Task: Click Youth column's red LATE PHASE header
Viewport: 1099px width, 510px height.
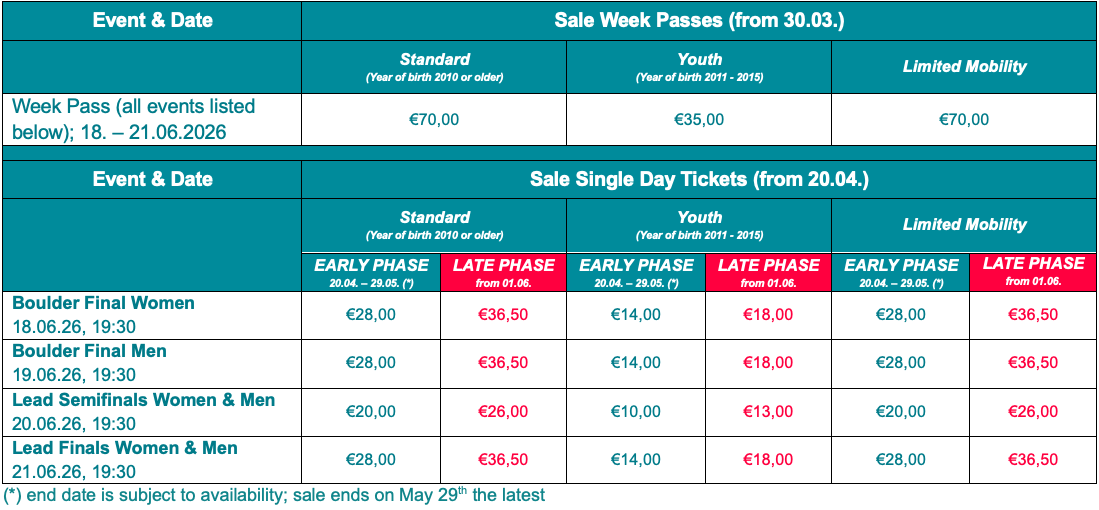Action: (768, 265)
